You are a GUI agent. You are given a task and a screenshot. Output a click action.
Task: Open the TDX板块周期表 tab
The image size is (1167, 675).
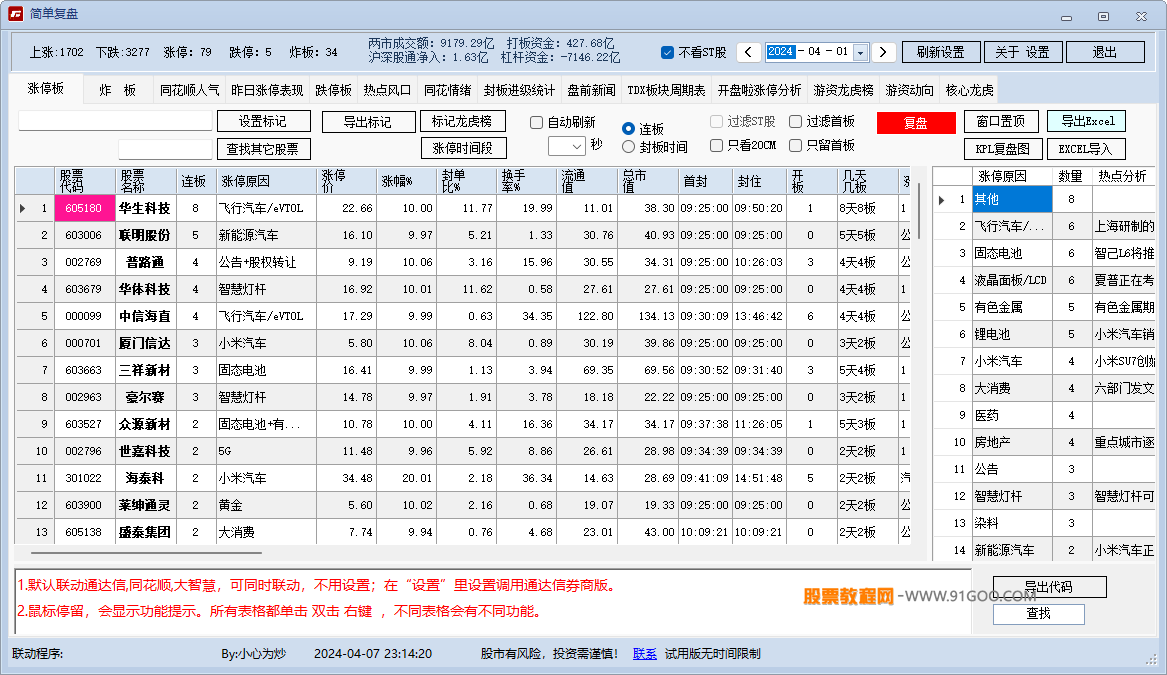pos(666,90)
